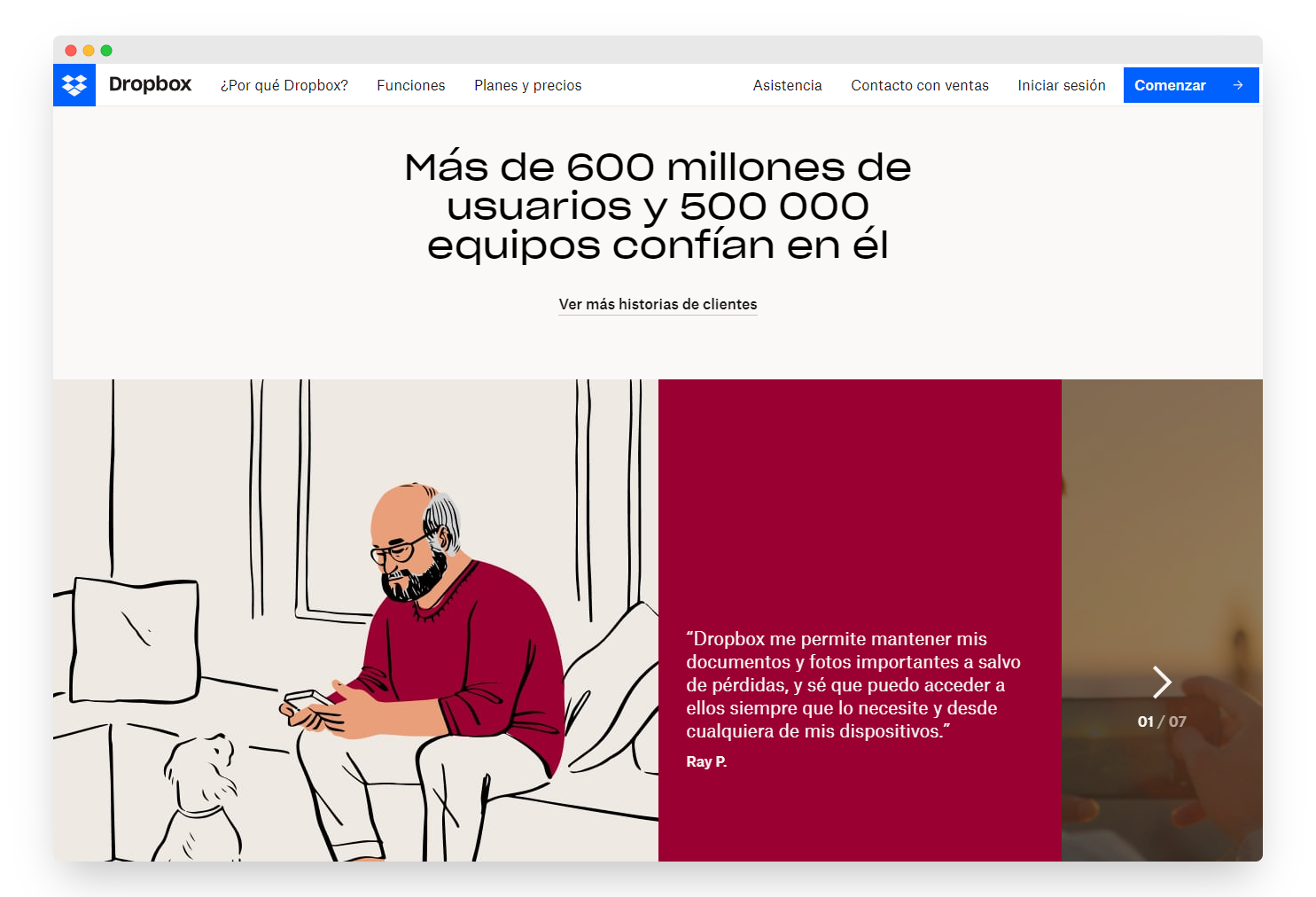Screen dimensions: 1316x897
Task: Click the blurred next-slide photo preview
Action: click(x=1162, y=620)
